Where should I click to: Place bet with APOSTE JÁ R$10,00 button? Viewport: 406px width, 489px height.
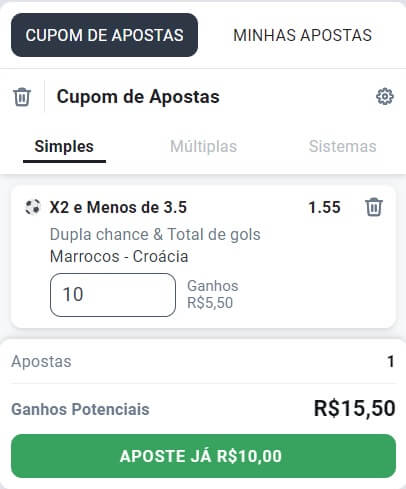click(203, 456)
